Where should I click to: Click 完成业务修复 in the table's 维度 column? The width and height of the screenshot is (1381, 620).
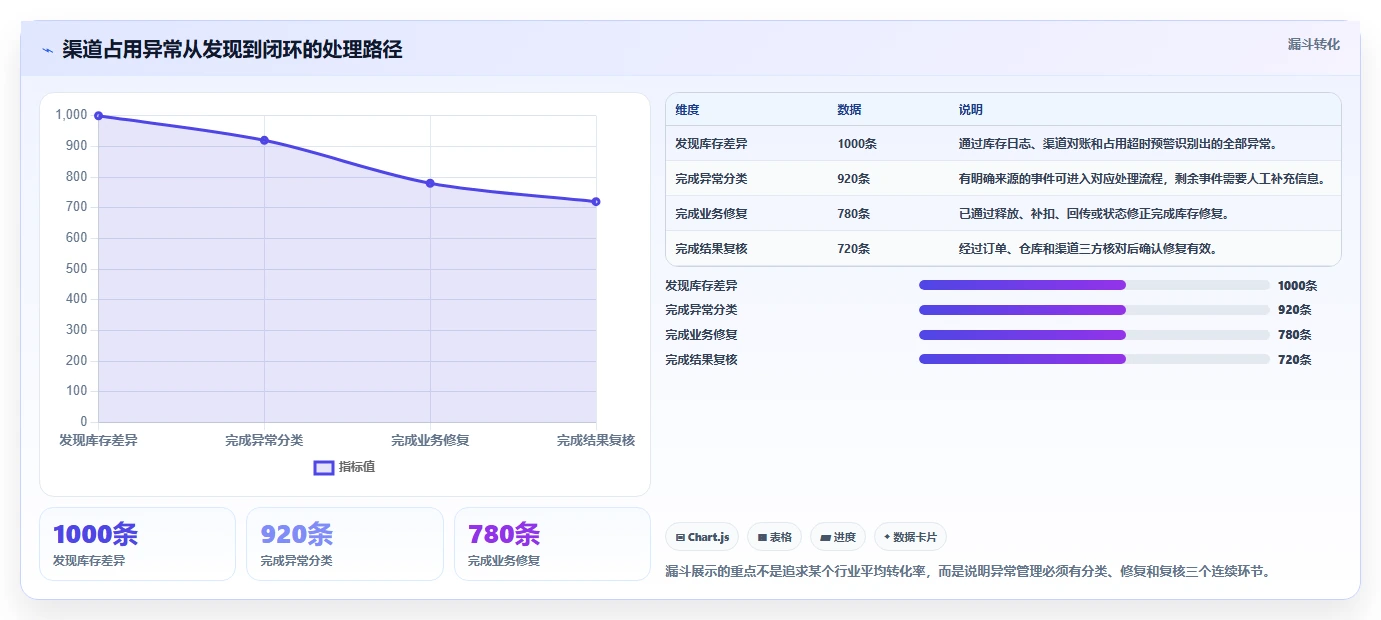[711, 214]
